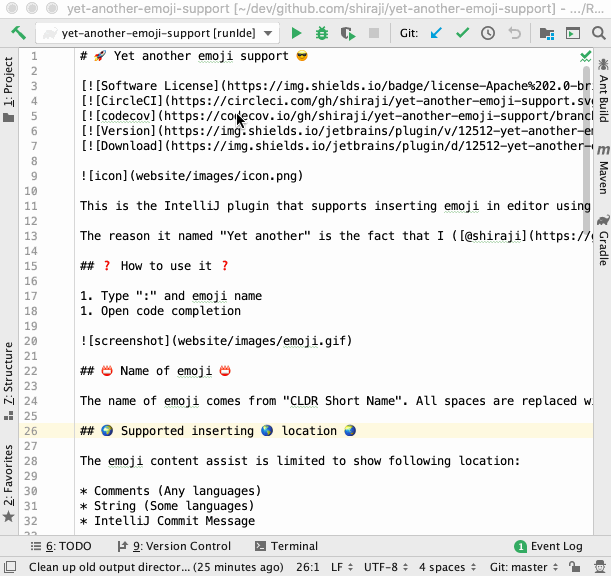The height and width of the screenshot is (576, 611).
Task: Open the Git: master branch menu
Action: click(524, 567)
